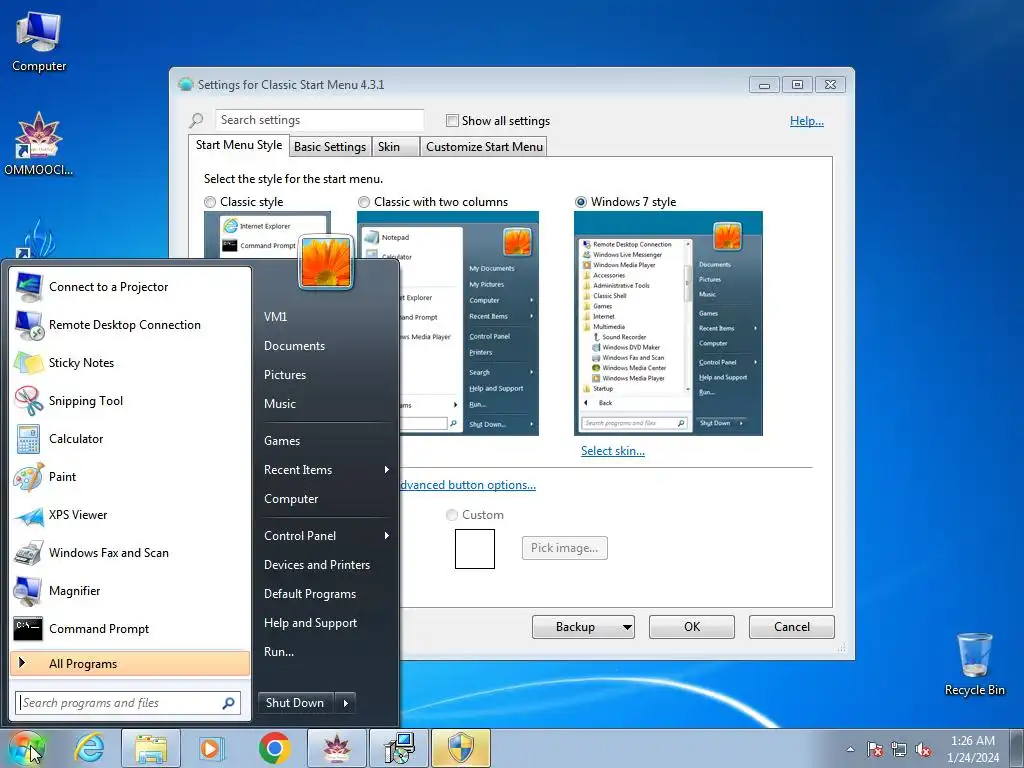Click the magnifier icon in start search box
1024x768 pixels.
point(228,703)
